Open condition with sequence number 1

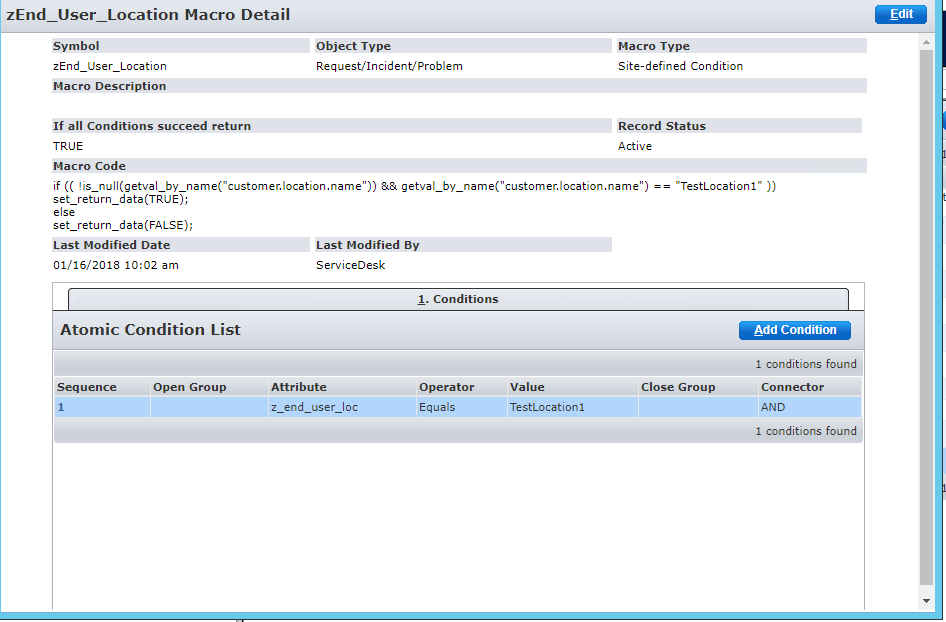pos(61,408)
